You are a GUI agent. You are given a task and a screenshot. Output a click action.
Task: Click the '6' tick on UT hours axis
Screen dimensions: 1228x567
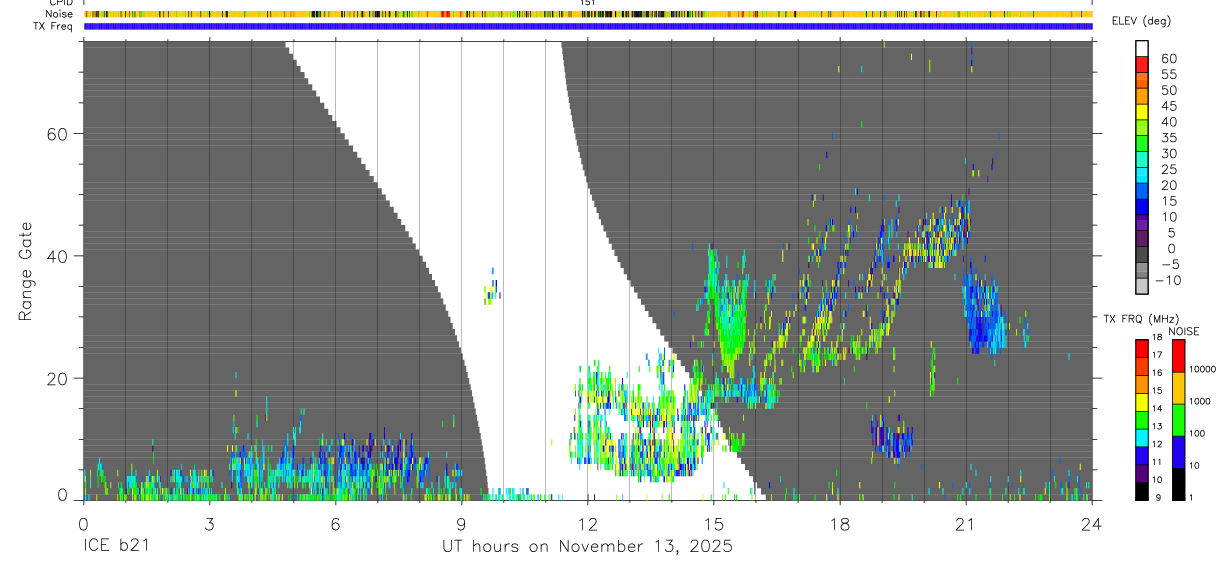pyautogui.click(x=335, y=523)
